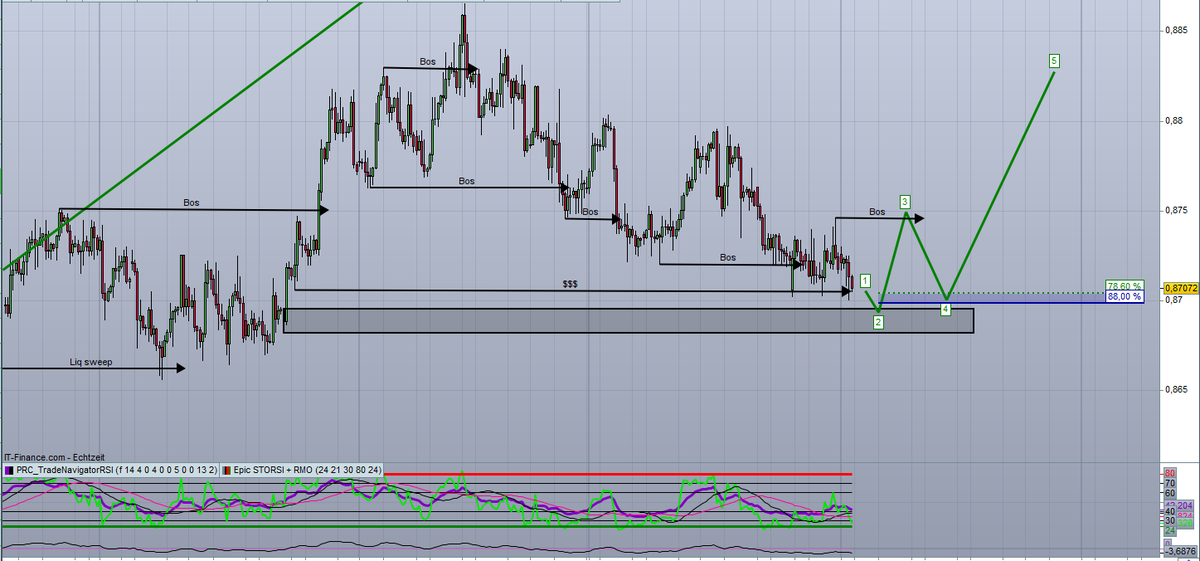Select the gray demand zone rectangle
This screenshot has width=1200, height=561.
pos(628,320)
